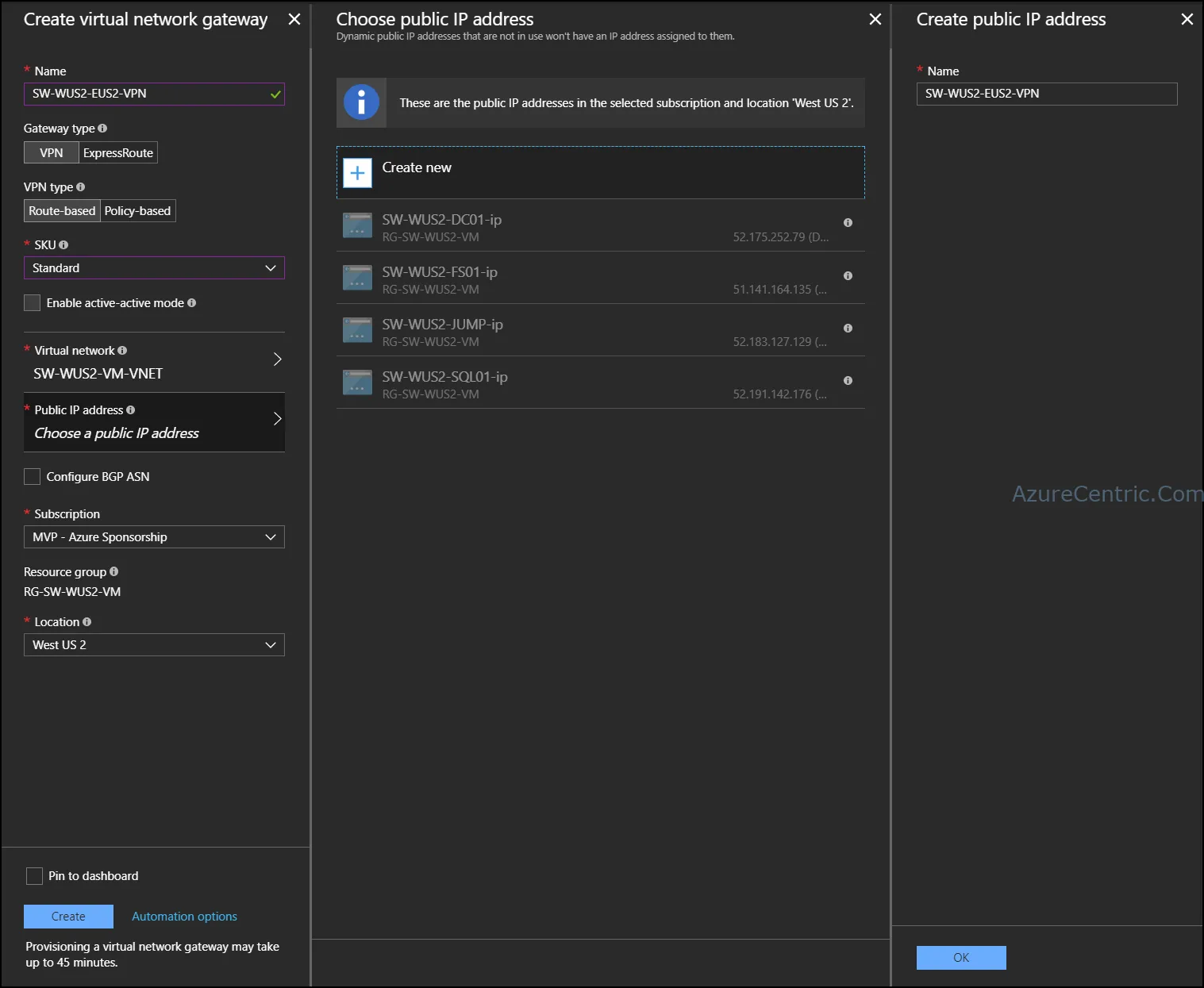Open the SKU Standard dropdown
The image size is (1204, 988).
tap(154, 268)
